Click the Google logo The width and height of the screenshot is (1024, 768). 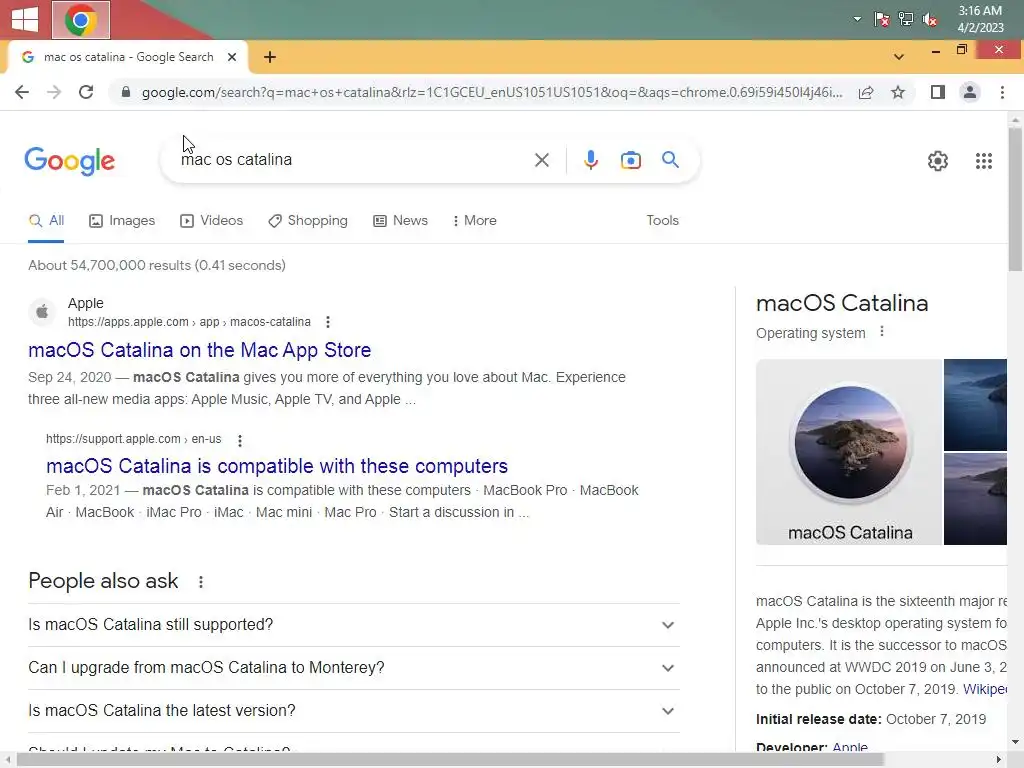pyautogui.click(x=70, y=161)
